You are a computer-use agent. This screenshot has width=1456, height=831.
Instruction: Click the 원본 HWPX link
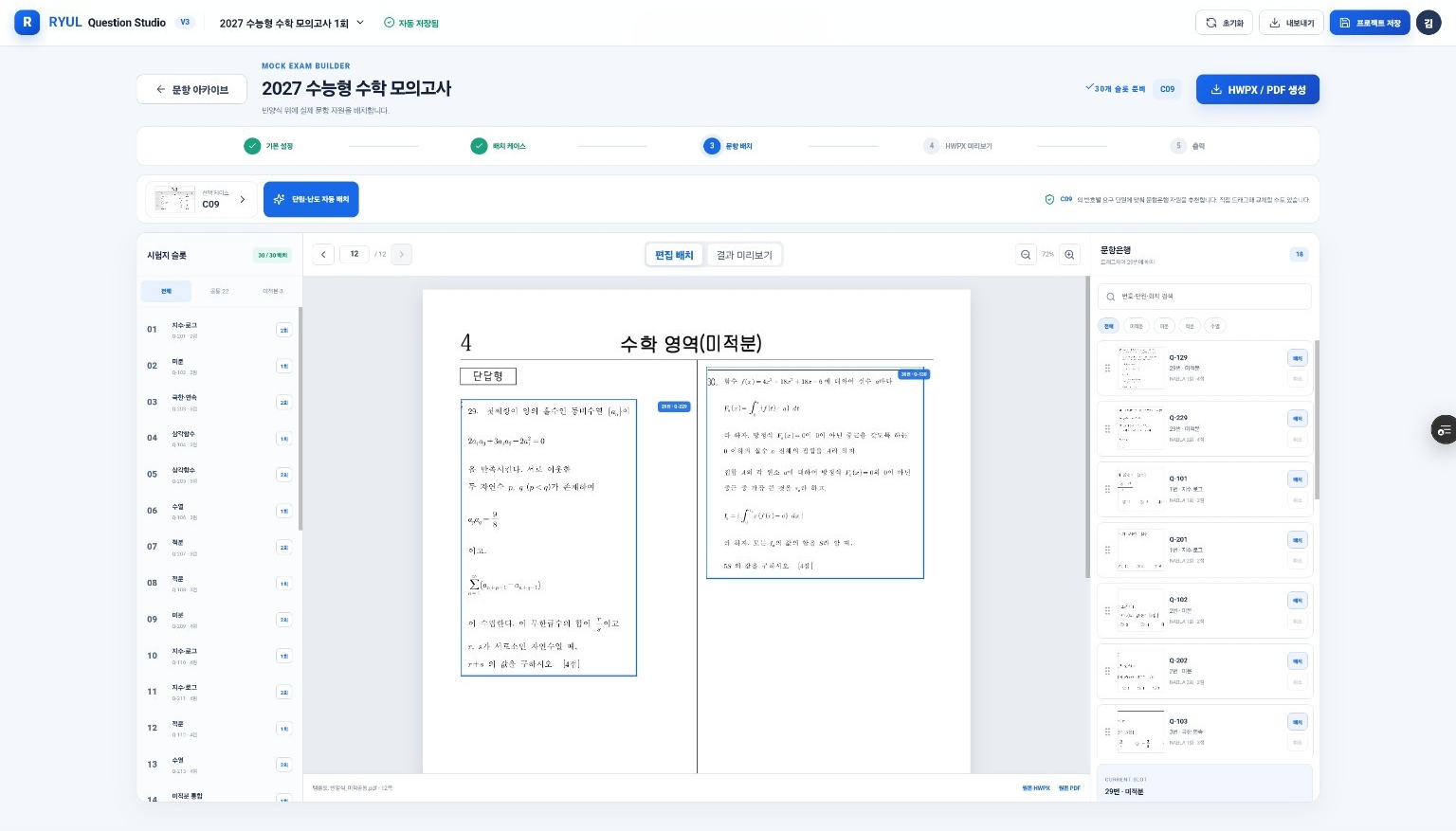coord(1035,788)
